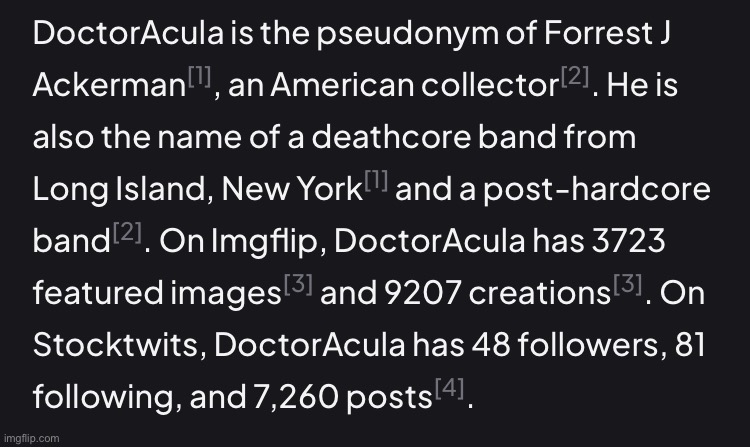Click the text 48 followers
This screenshot has width=750, height=447.
[560, 347]
